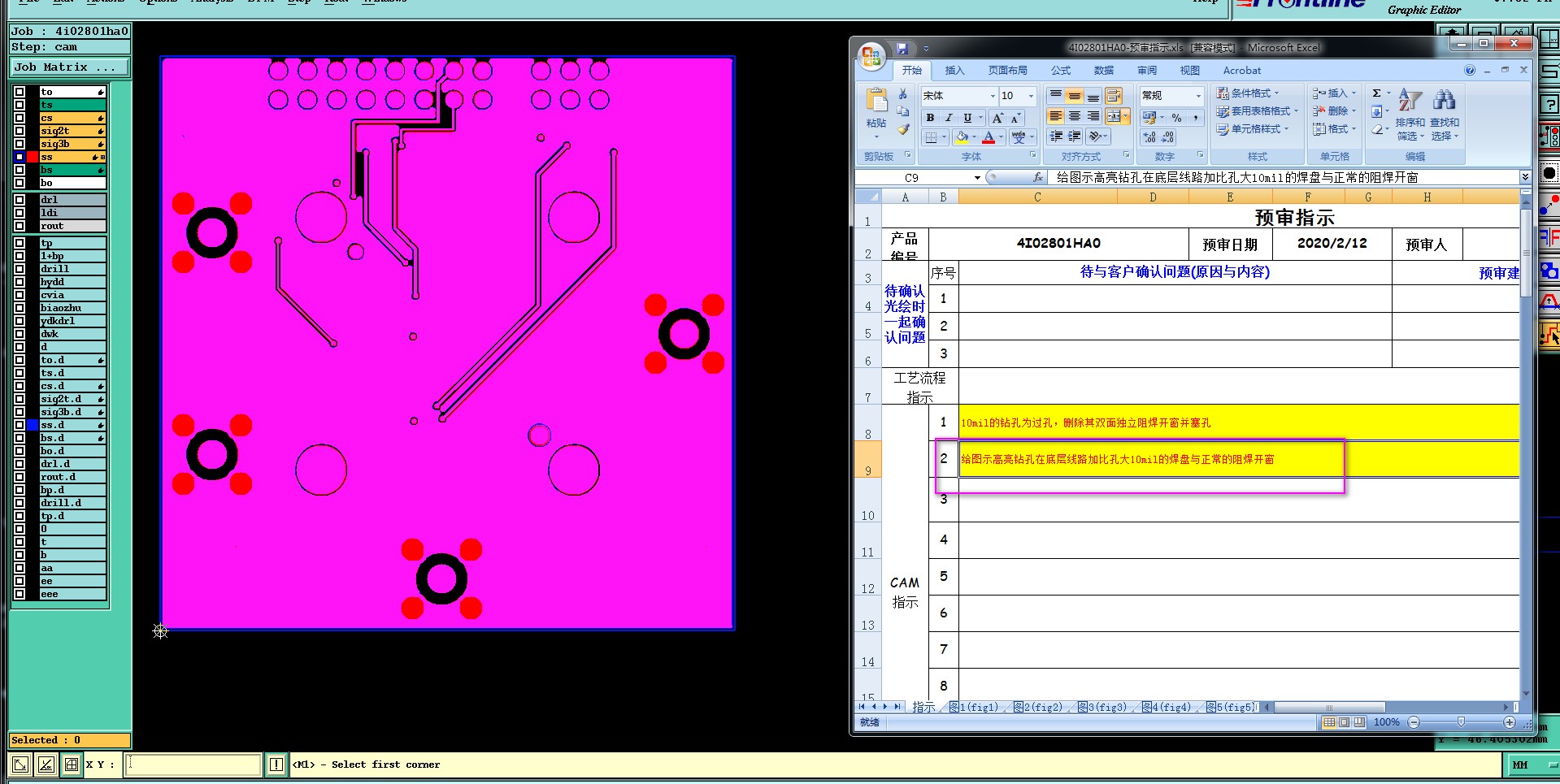
Task: Click the 格式 cells button
Action: pos(1335,129)
